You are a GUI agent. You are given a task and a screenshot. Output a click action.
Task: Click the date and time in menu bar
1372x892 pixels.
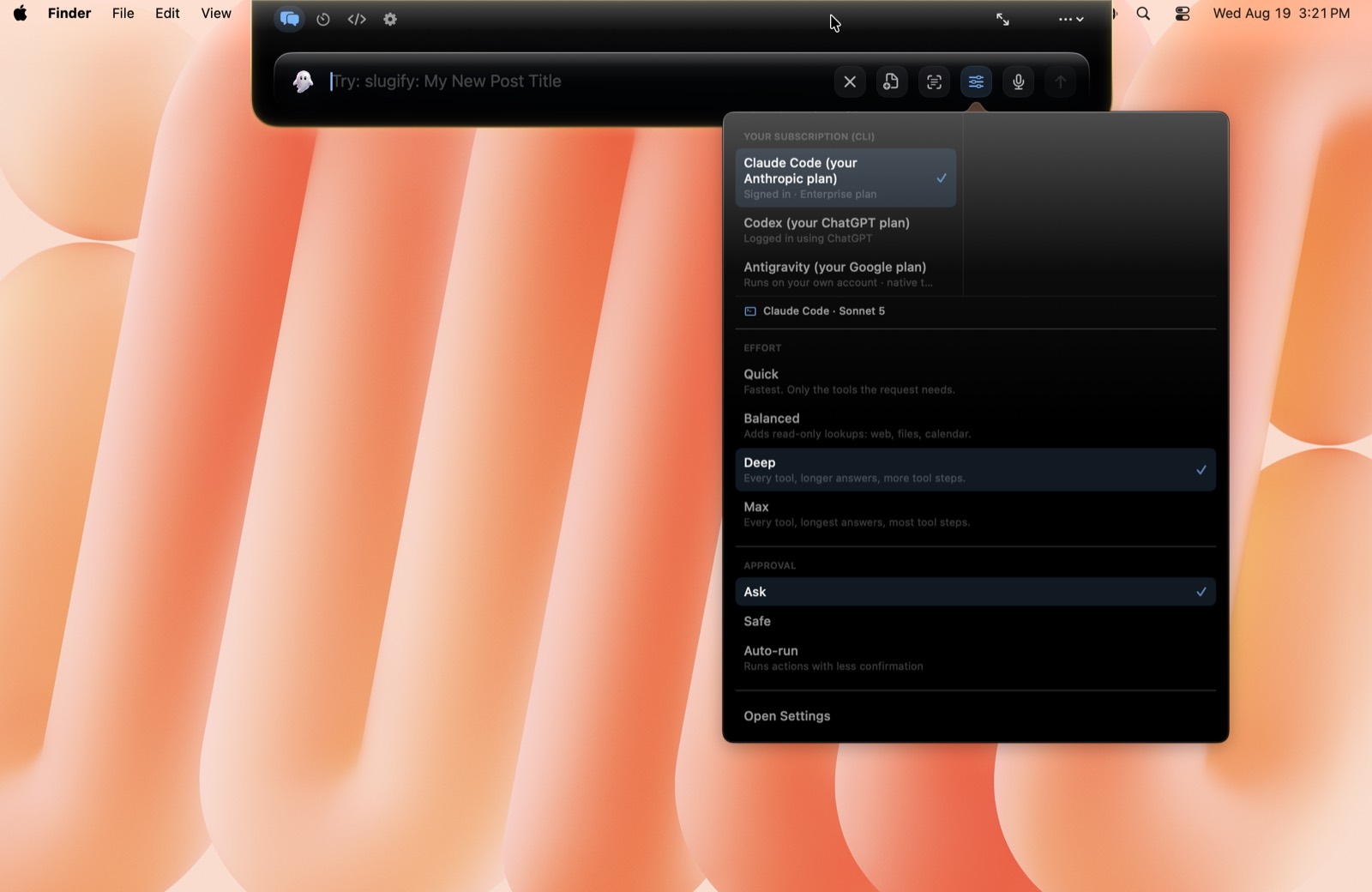point(1281,13)
